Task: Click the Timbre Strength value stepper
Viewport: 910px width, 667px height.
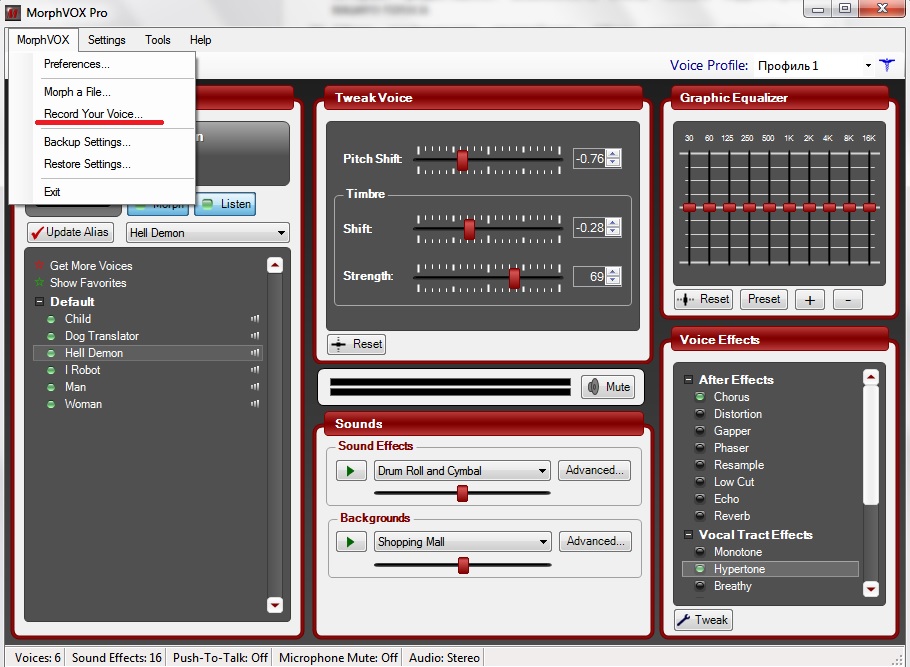Action: 613,276
